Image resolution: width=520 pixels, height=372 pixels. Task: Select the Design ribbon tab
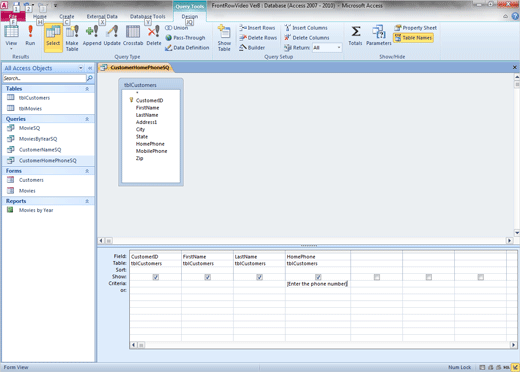(190, 16)
